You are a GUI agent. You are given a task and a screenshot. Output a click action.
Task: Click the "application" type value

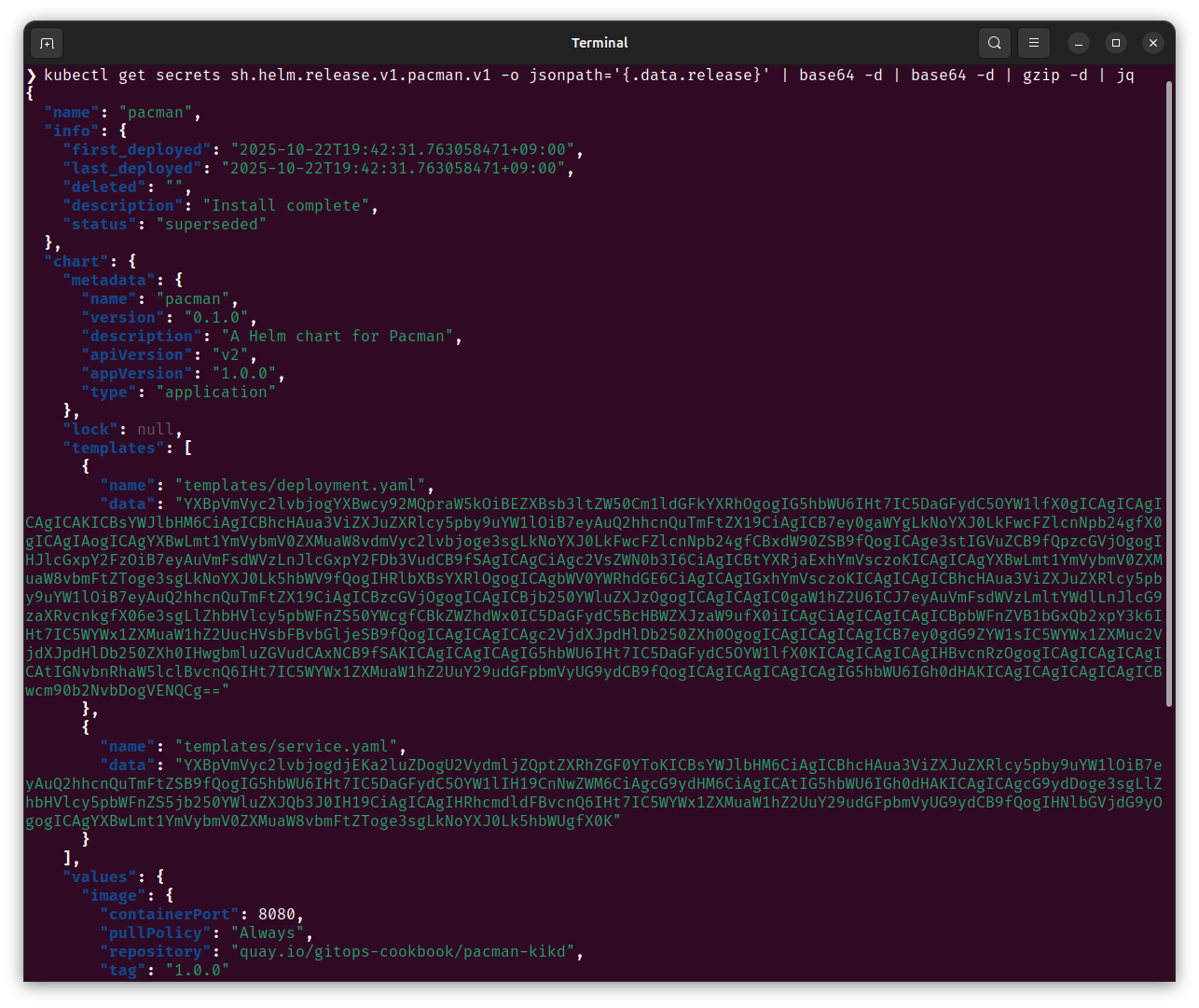coord(216,392)
